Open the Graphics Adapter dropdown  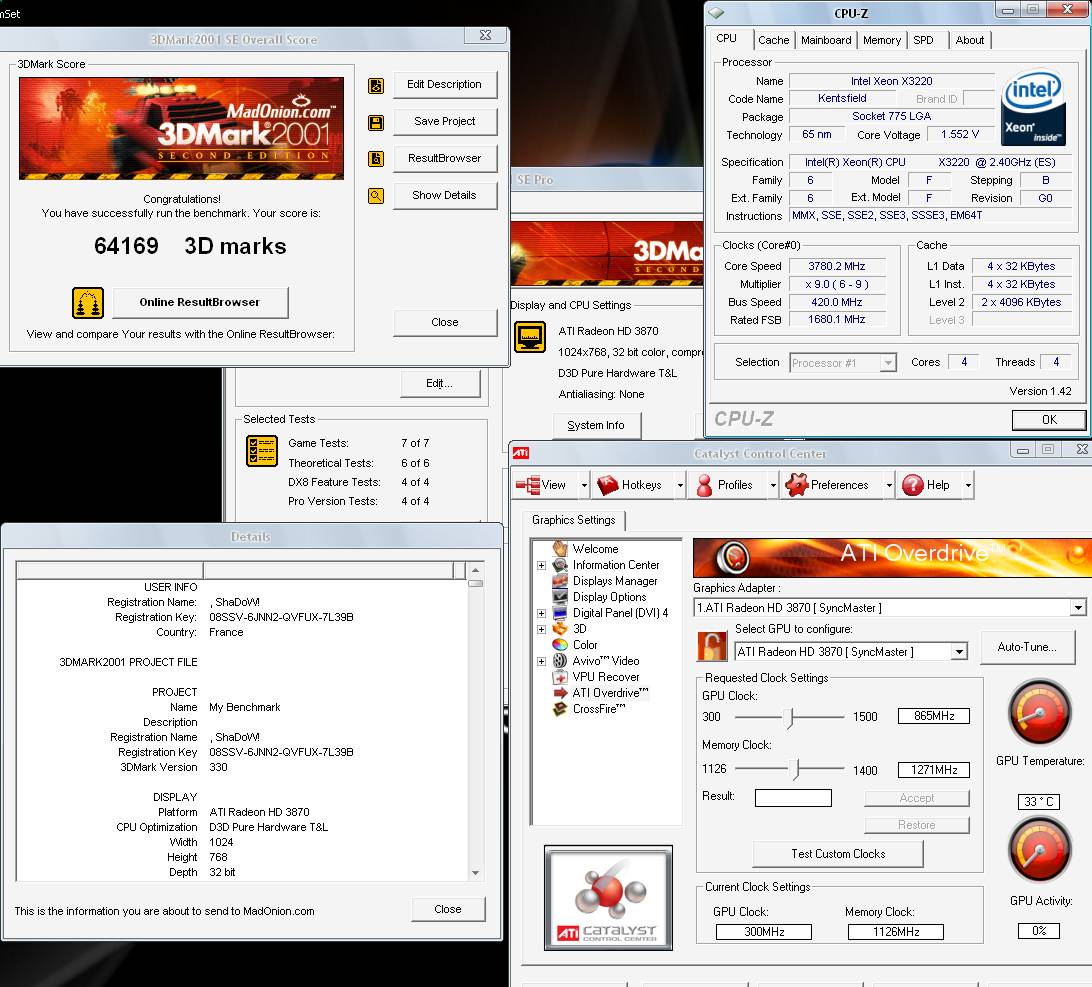(1077, 608)
